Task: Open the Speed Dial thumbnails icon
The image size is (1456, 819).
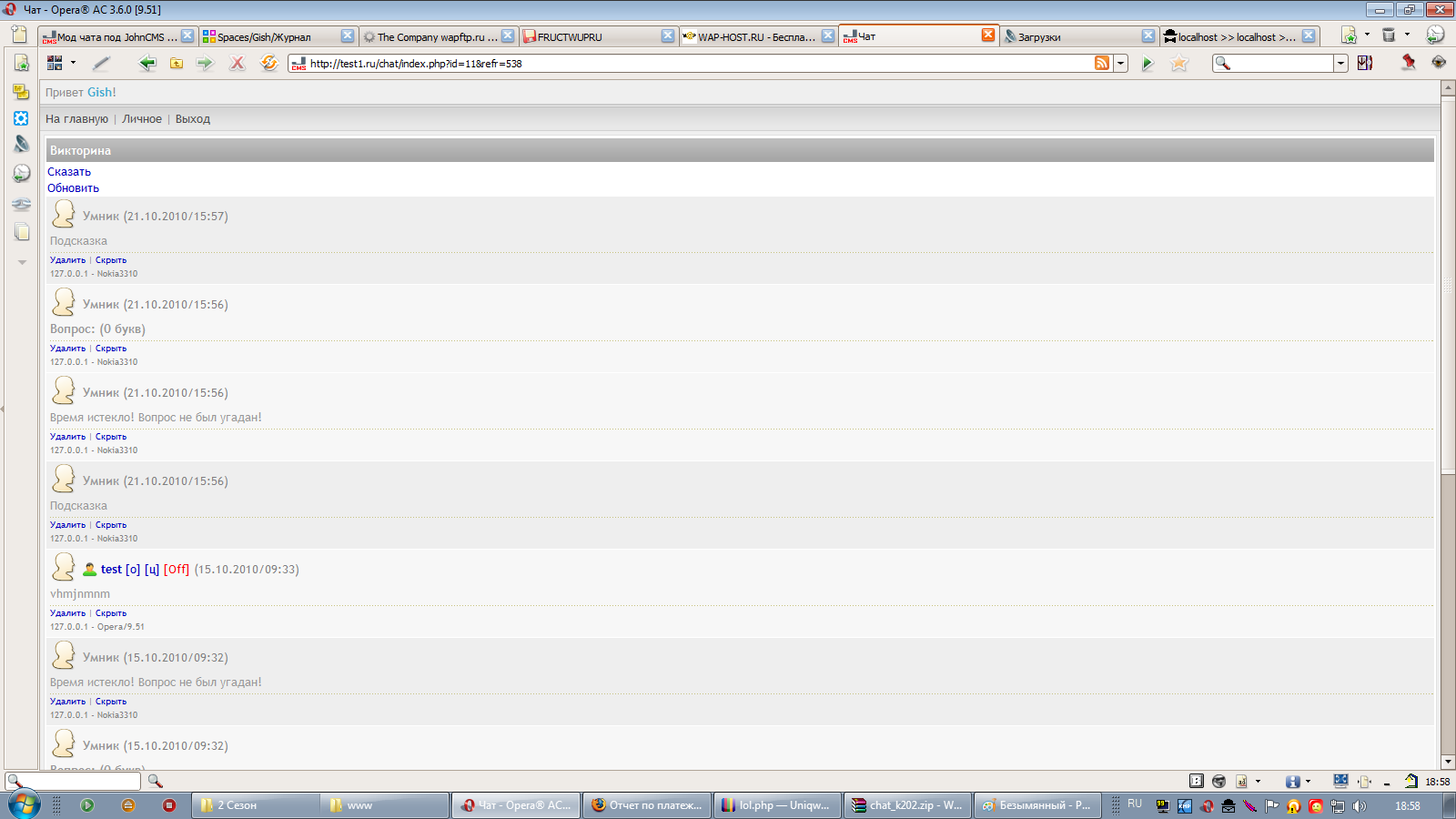Action: (x=55, y=63)
